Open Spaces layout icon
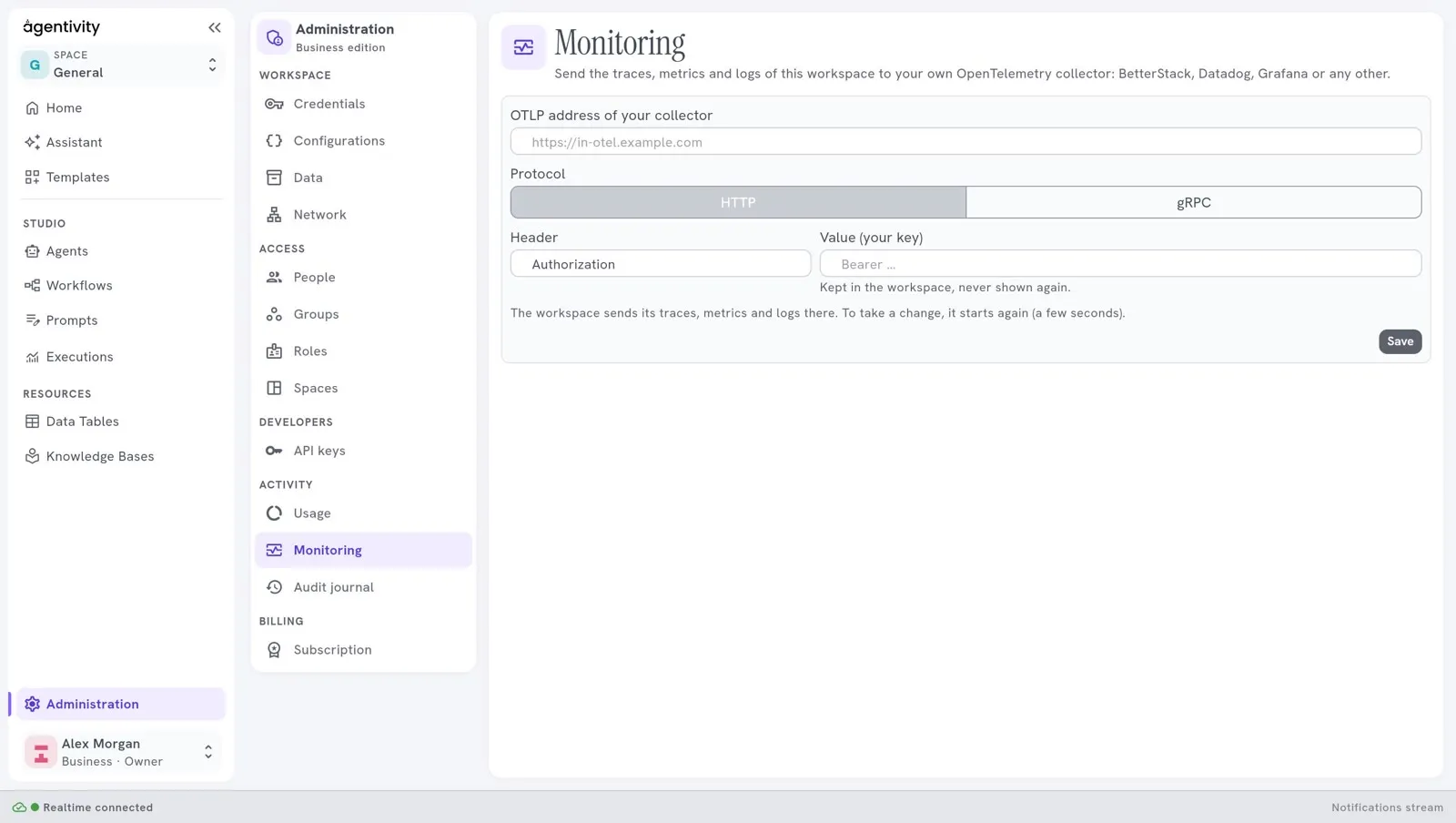The height and width of the screenshot is (823, 1456). (274, 388)
